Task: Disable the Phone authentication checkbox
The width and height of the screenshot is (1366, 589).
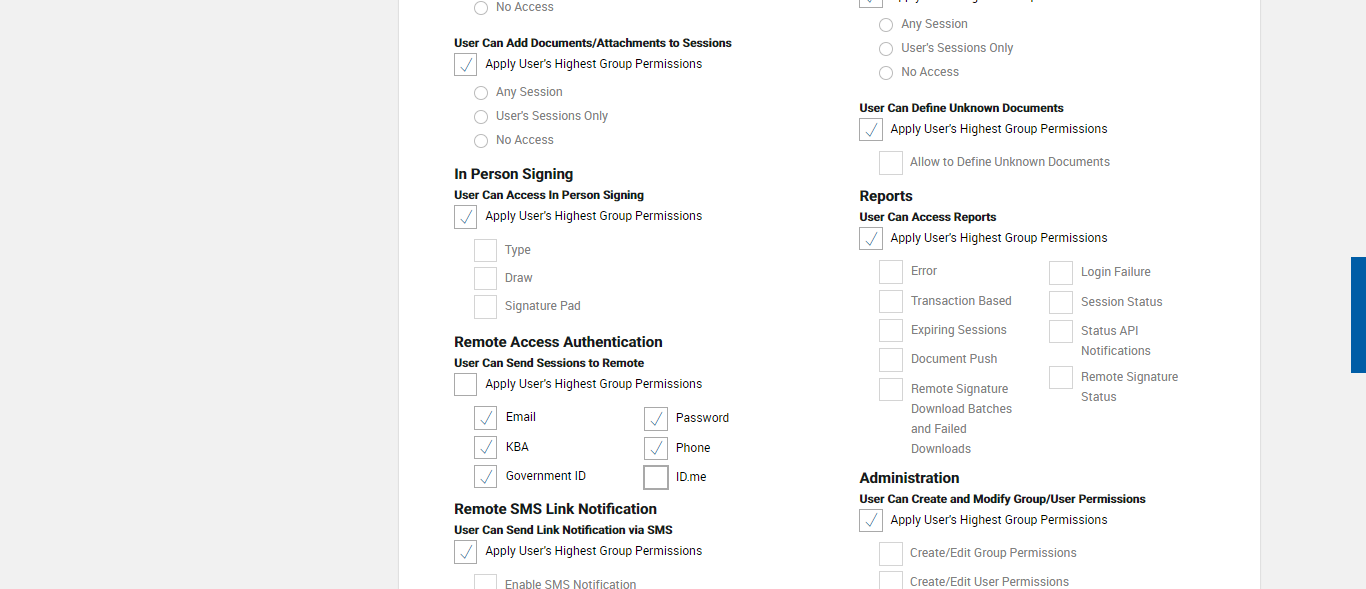Action: pyautogui.click(x=656, y=448)
